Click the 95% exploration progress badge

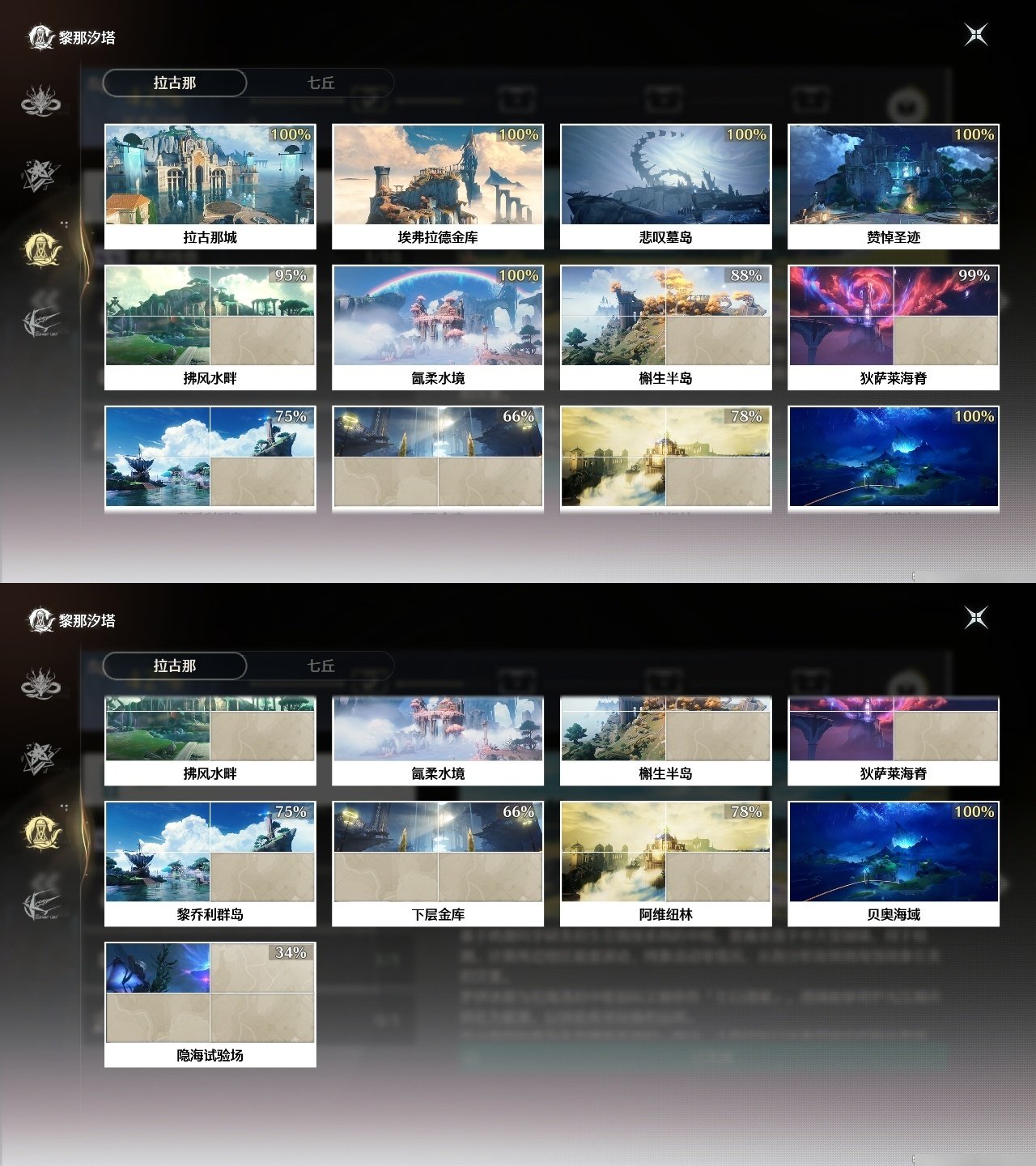[x=291, y=275]
